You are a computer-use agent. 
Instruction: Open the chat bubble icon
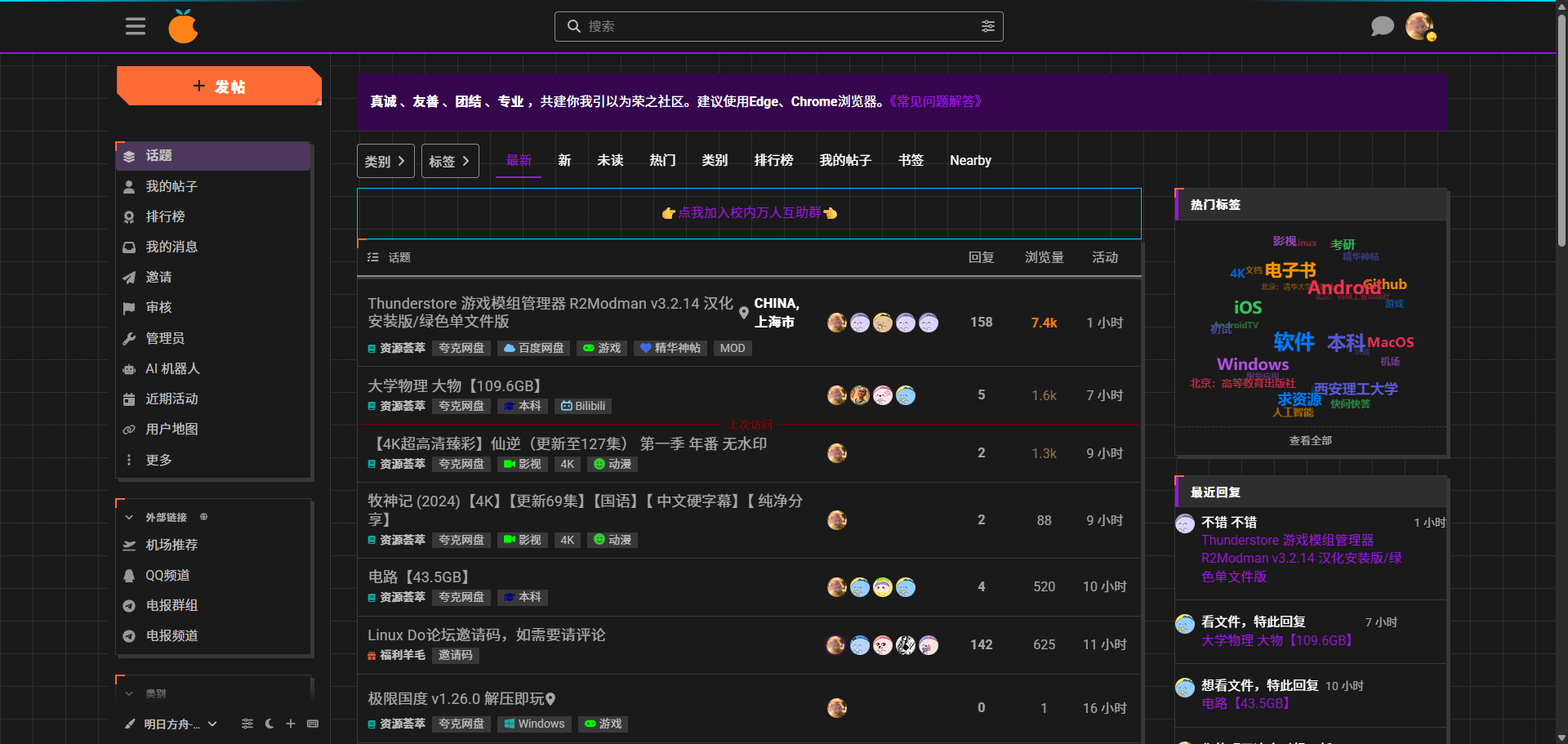(x=1382, y=27)
